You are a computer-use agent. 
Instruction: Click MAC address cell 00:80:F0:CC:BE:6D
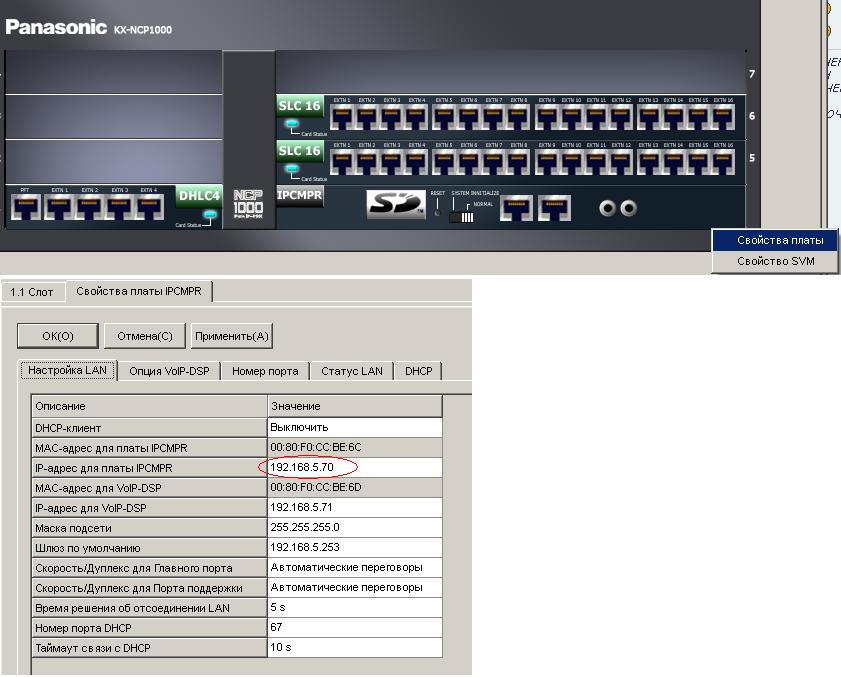point(355,488)
